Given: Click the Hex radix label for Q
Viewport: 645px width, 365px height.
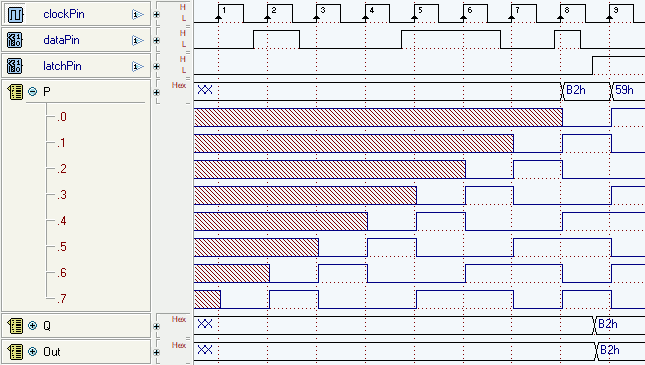Looking at the screenshot, I should pyautogui.click(x=179, y=319).
